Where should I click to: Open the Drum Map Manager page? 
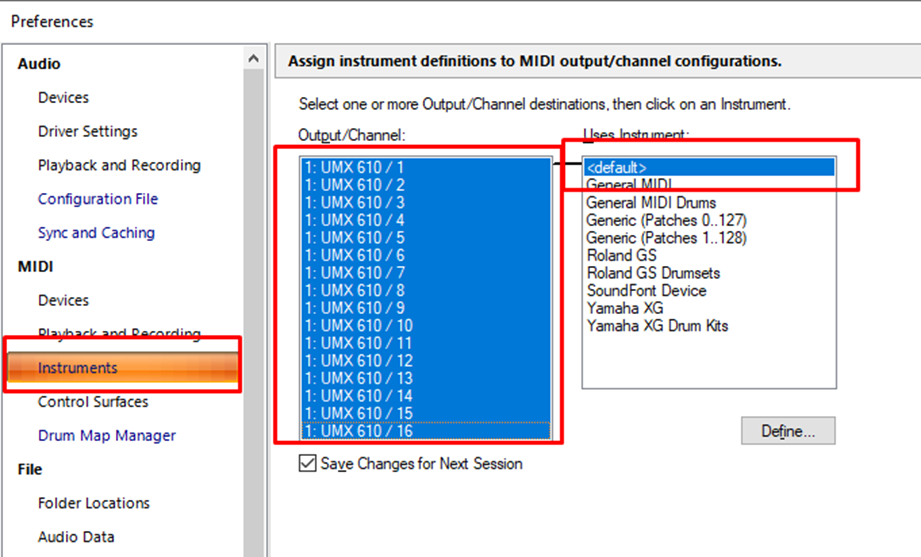tap(107, 436)
